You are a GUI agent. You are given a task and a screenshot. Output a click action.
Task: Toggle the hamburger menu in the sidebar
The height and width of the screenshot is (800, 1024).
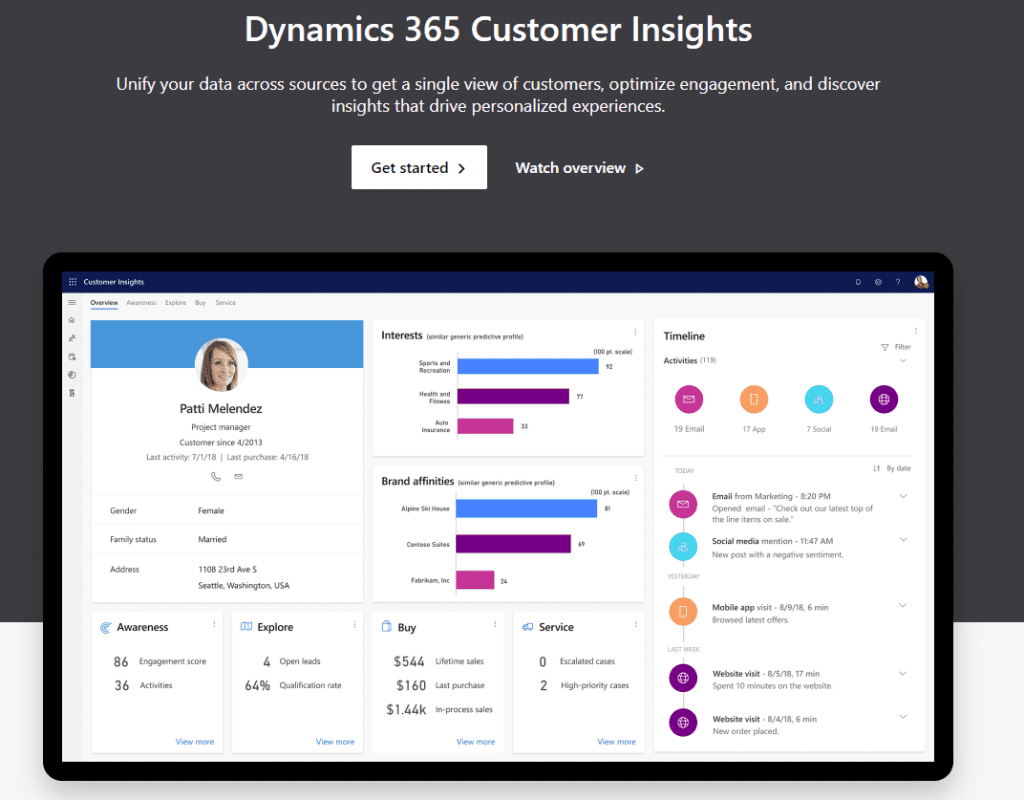[72, 302]
